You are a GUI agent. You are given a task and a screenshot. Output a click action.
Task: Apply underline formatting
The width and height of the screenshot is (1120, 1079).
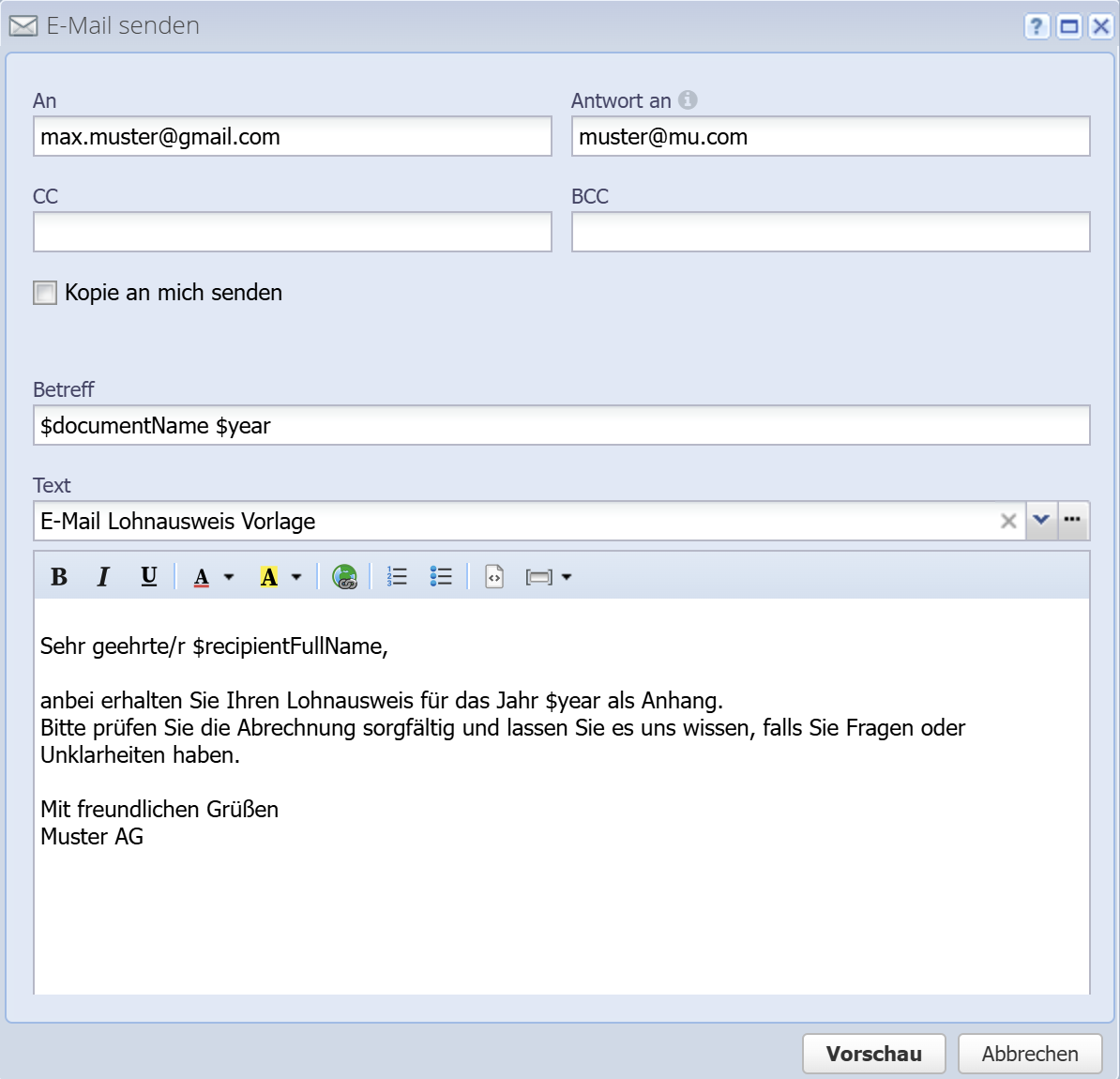tap(148, 577)
